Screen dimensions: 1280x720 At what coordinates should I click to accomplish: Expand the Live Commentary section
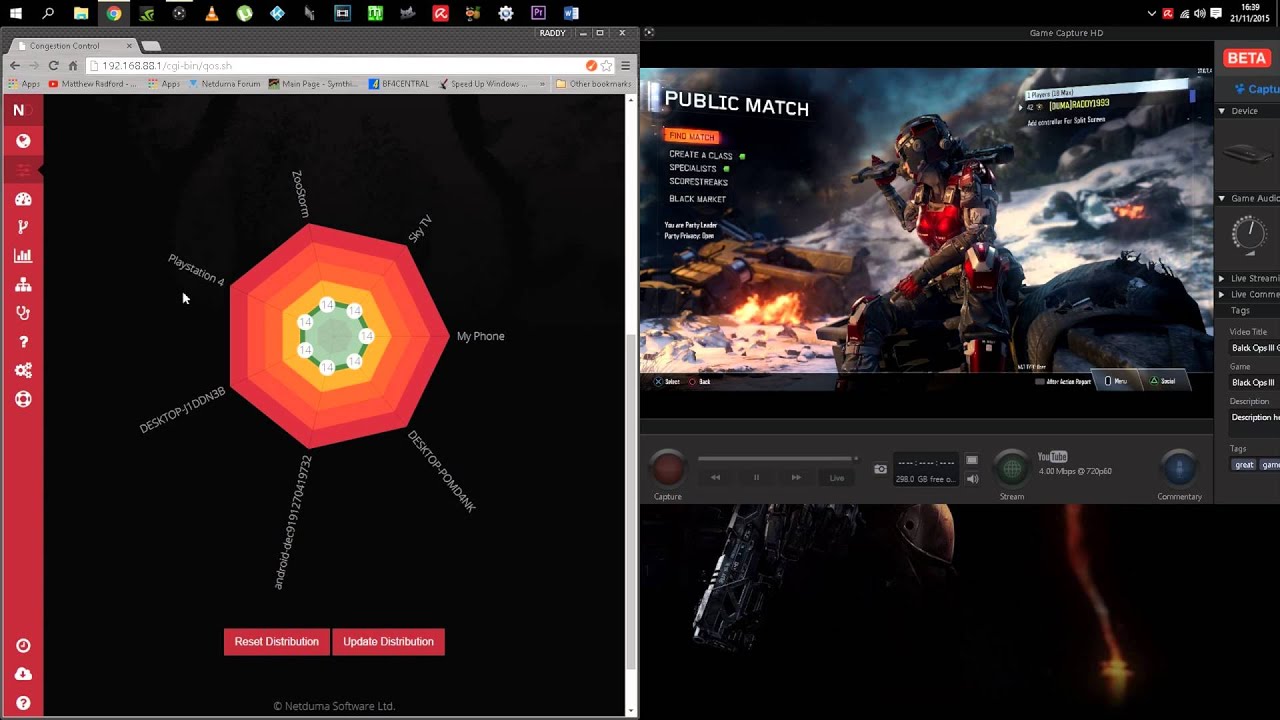click(1222, 294)
